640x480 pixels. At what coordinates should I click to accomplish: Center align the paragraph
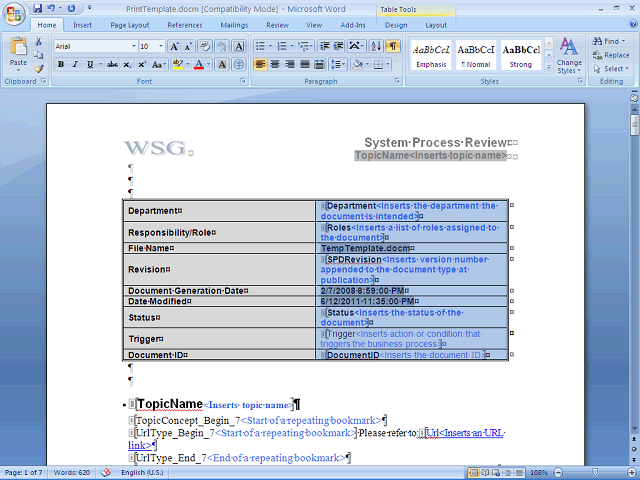point(275,64)
